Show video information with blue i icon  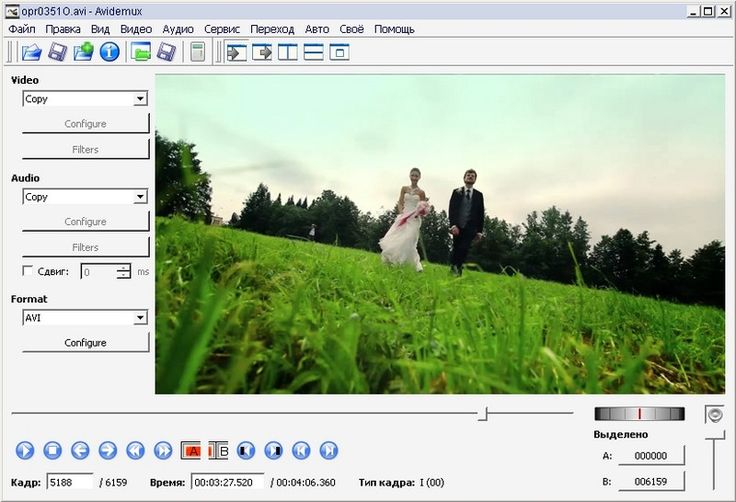(x=109, y=52)
